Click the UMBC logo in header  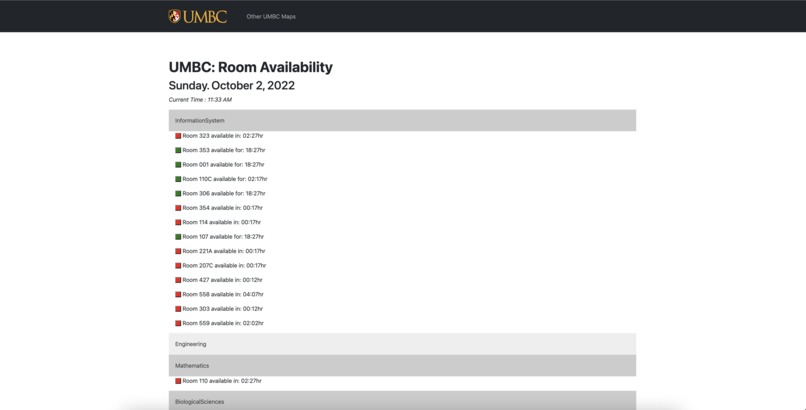[x=197, y=16]
